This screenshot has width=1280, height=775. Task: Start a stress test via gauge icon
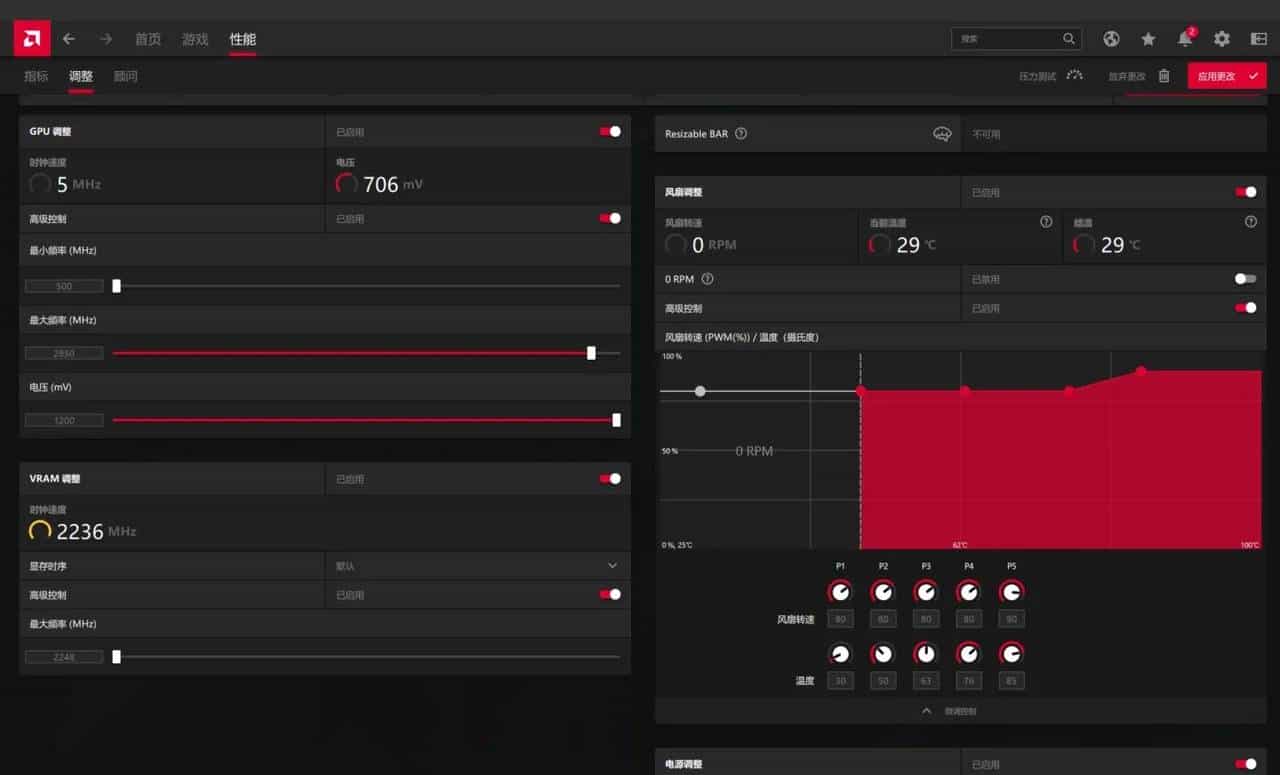(1072, 75)
